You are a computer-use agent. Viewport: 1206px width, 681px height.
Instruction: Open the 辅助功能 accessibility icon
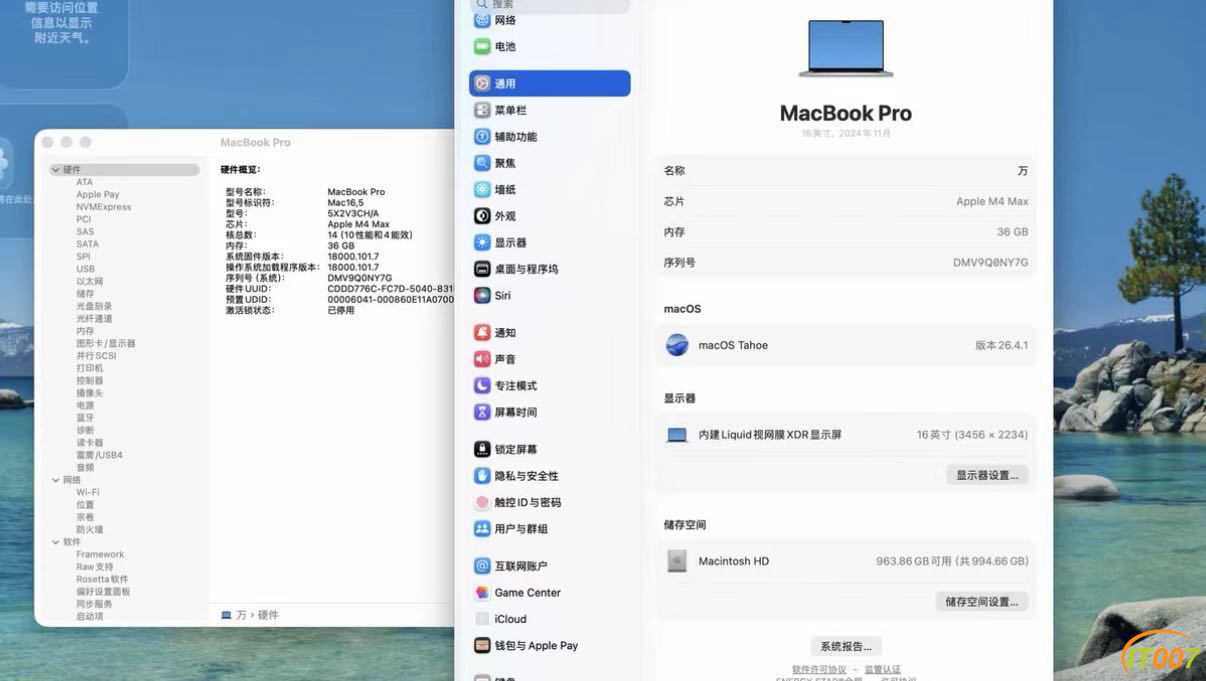482,136
